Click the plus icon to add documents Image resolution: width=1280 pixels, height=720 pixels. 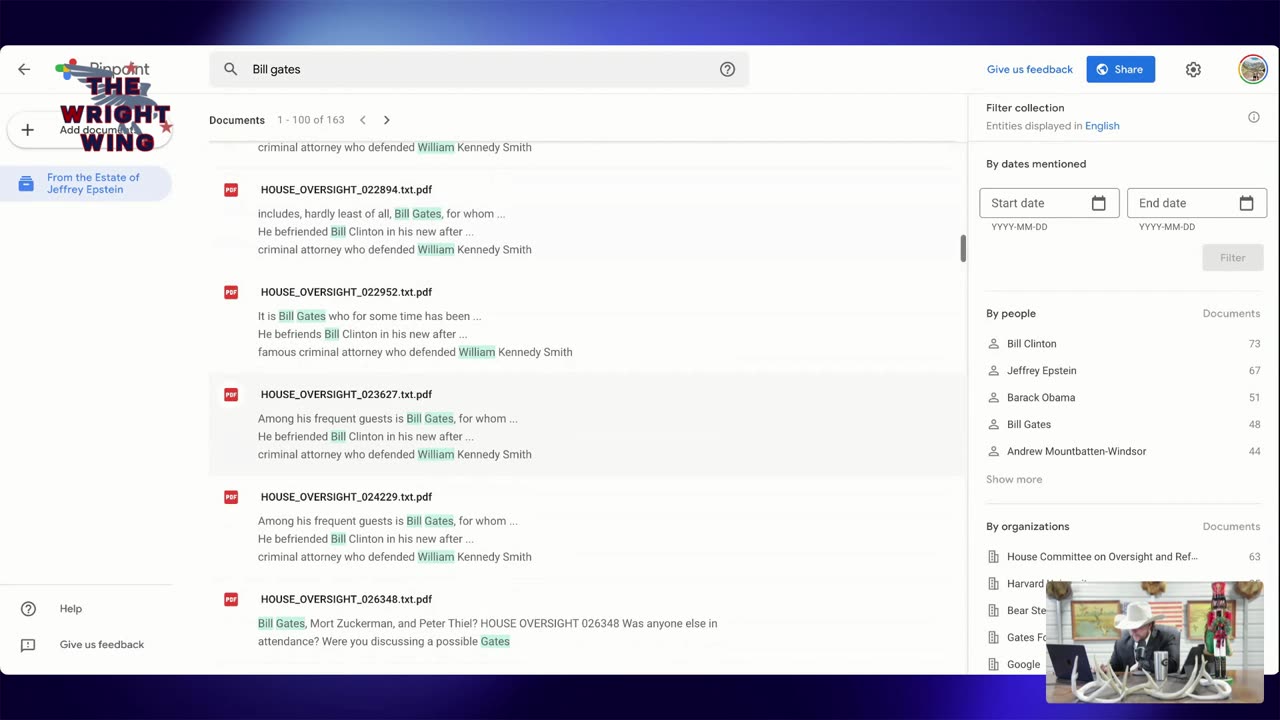coord(28,129)
